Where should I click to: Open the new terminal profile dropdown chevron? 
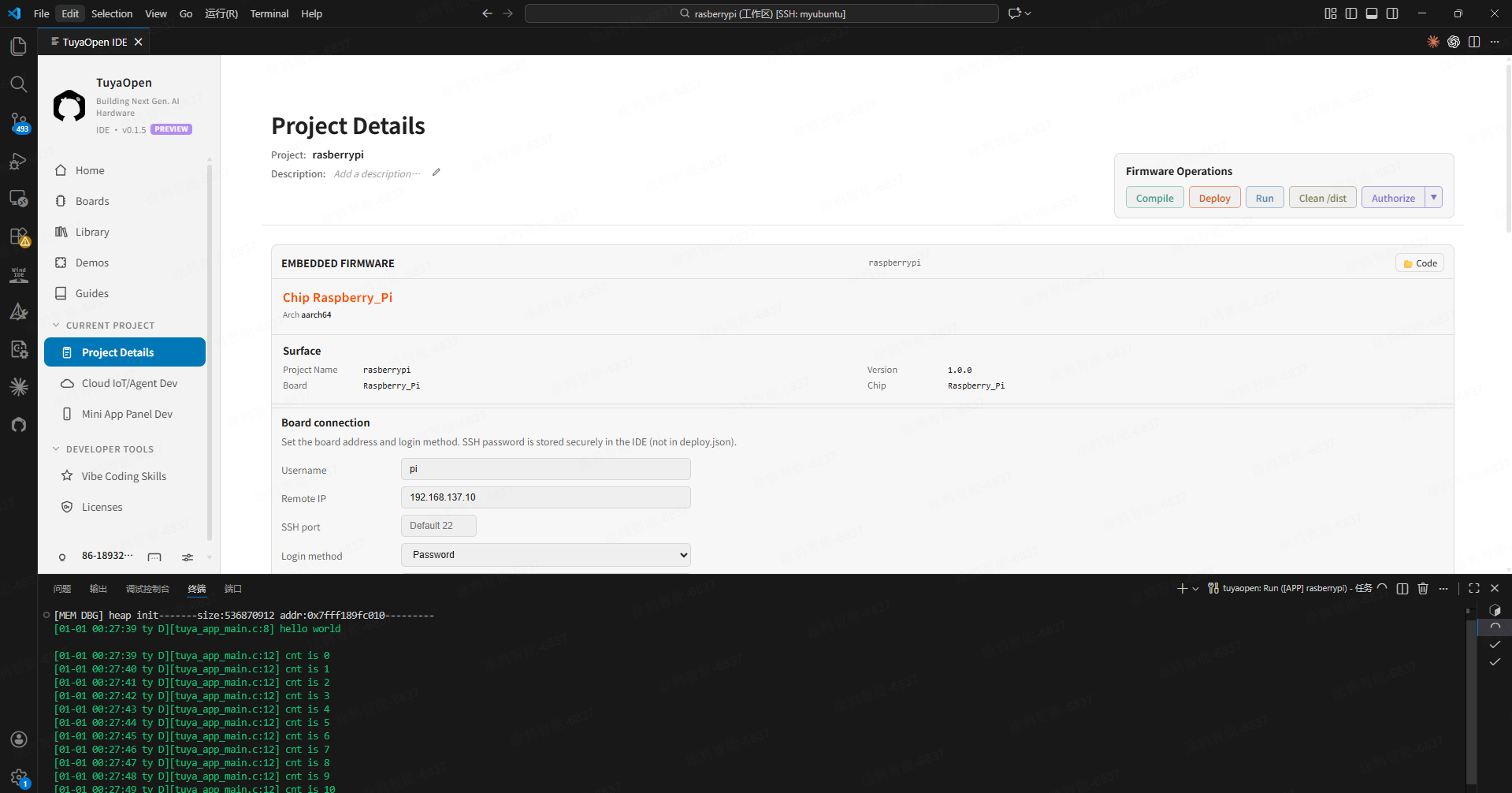click(1195, 589)
